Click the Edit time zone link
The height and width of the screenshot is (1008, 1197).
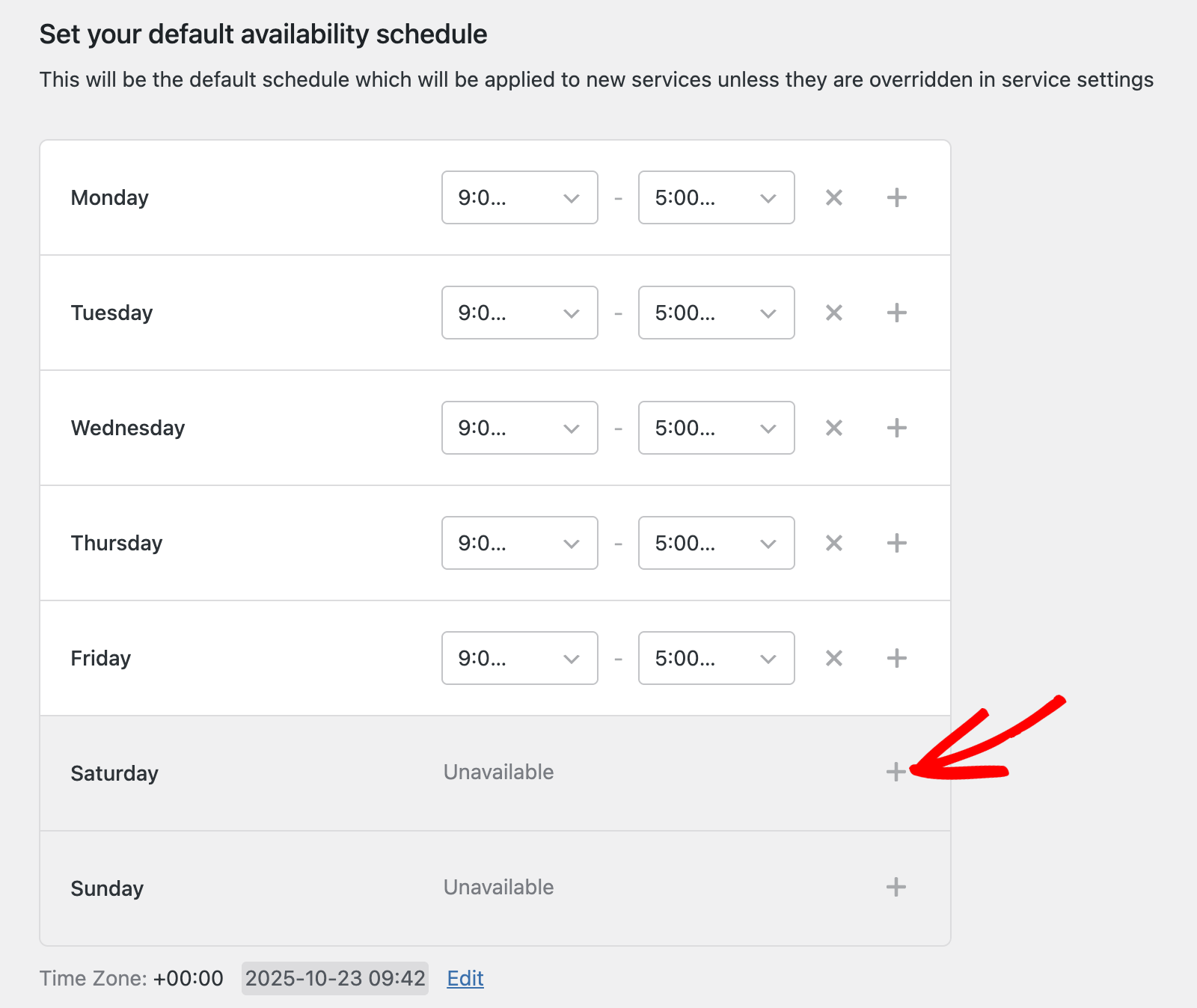pos(465,978)
